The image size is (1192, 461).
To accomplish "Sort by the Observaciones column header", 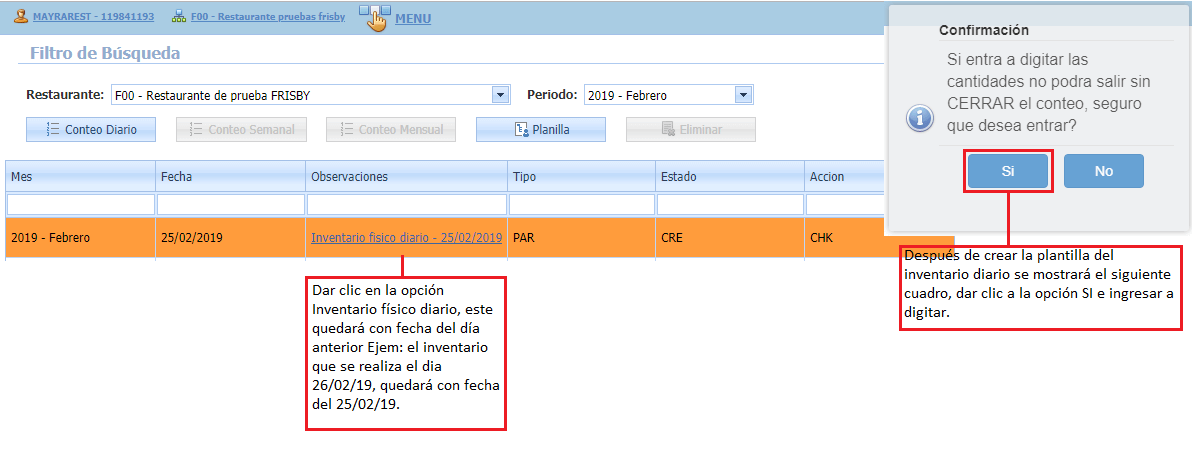I will (407, 176).
